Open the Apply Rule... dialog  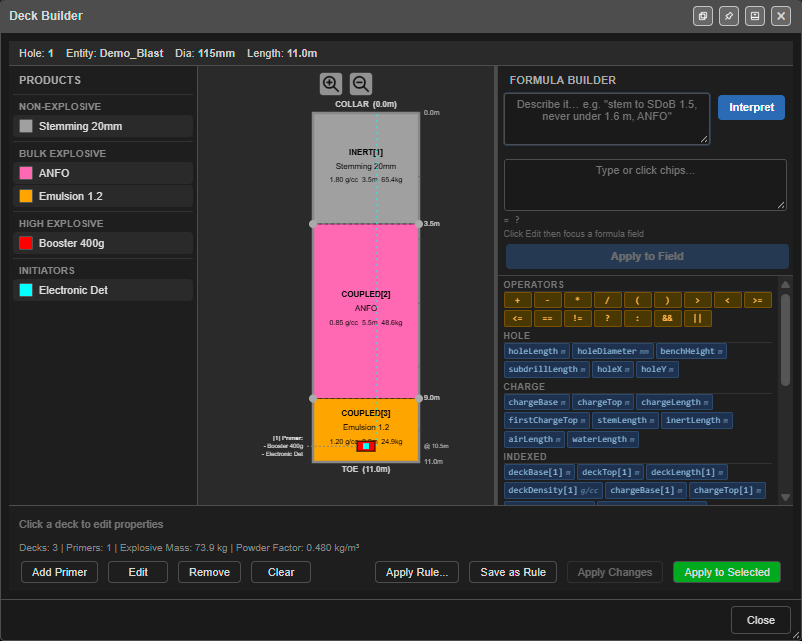coord(417,572)
